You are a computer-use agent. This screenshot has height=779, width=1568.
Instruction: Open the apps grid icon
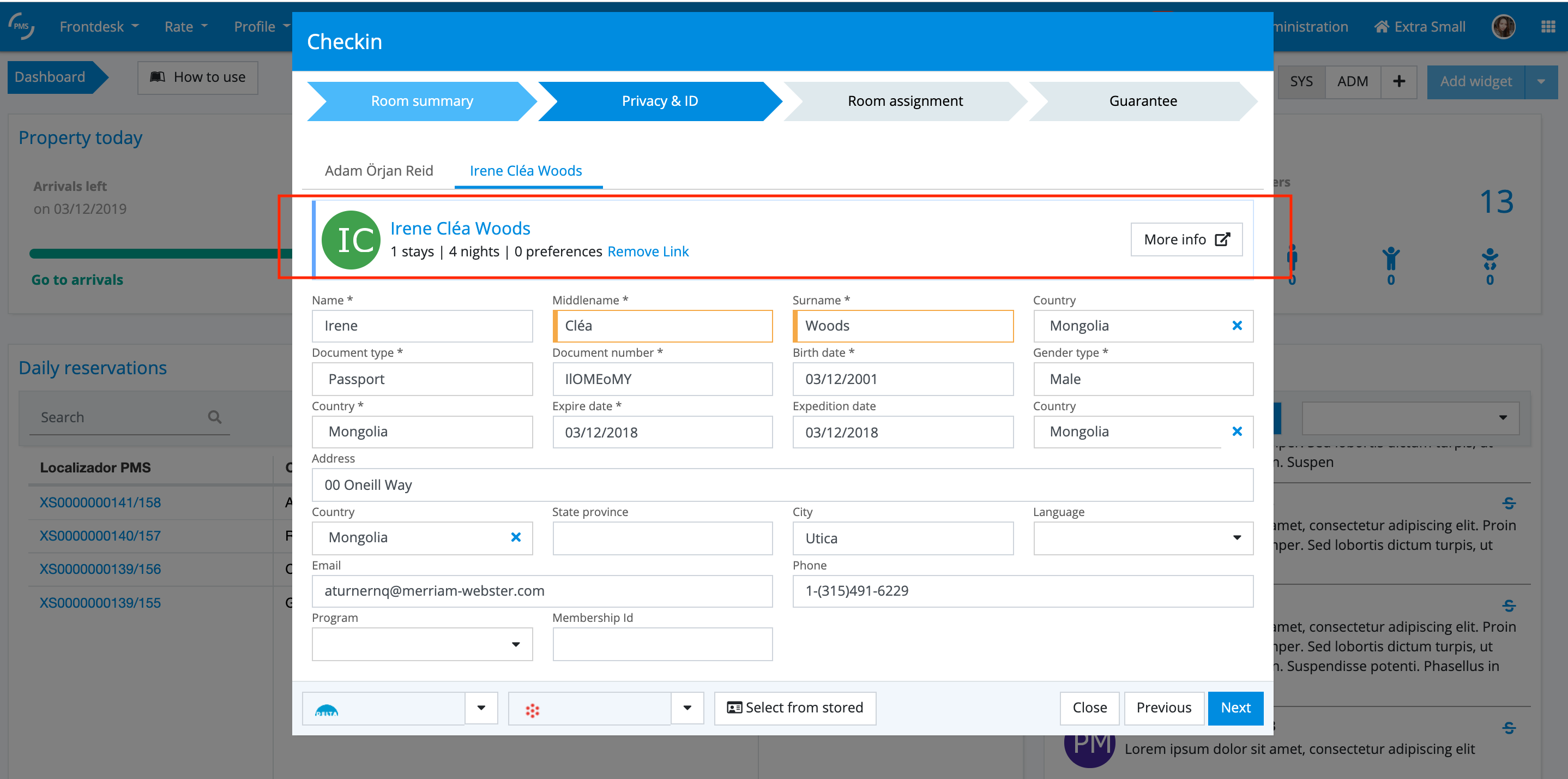pyautogui.click(x=1548, y=27)
